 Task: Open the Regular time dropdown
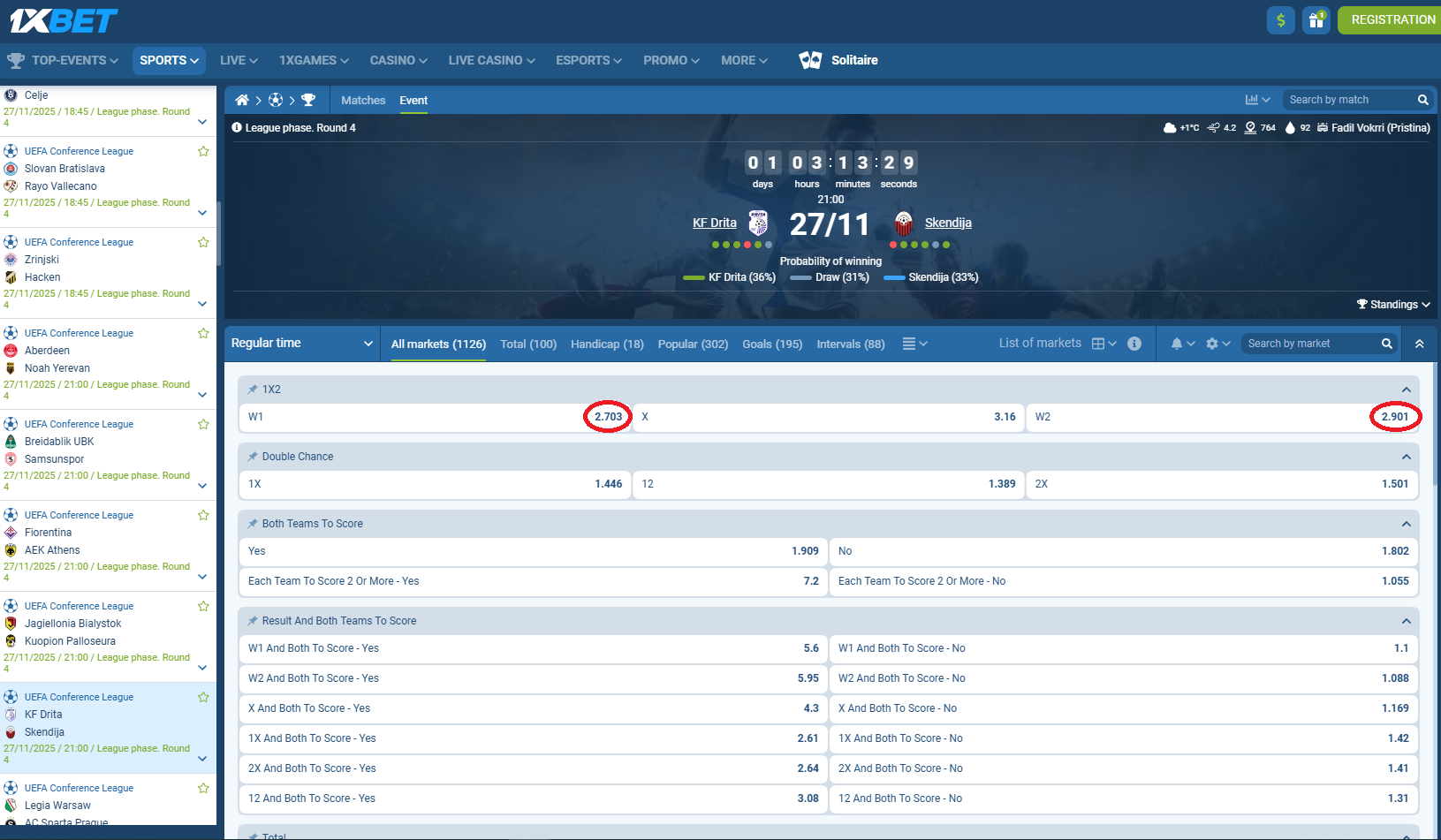[301, 344]
